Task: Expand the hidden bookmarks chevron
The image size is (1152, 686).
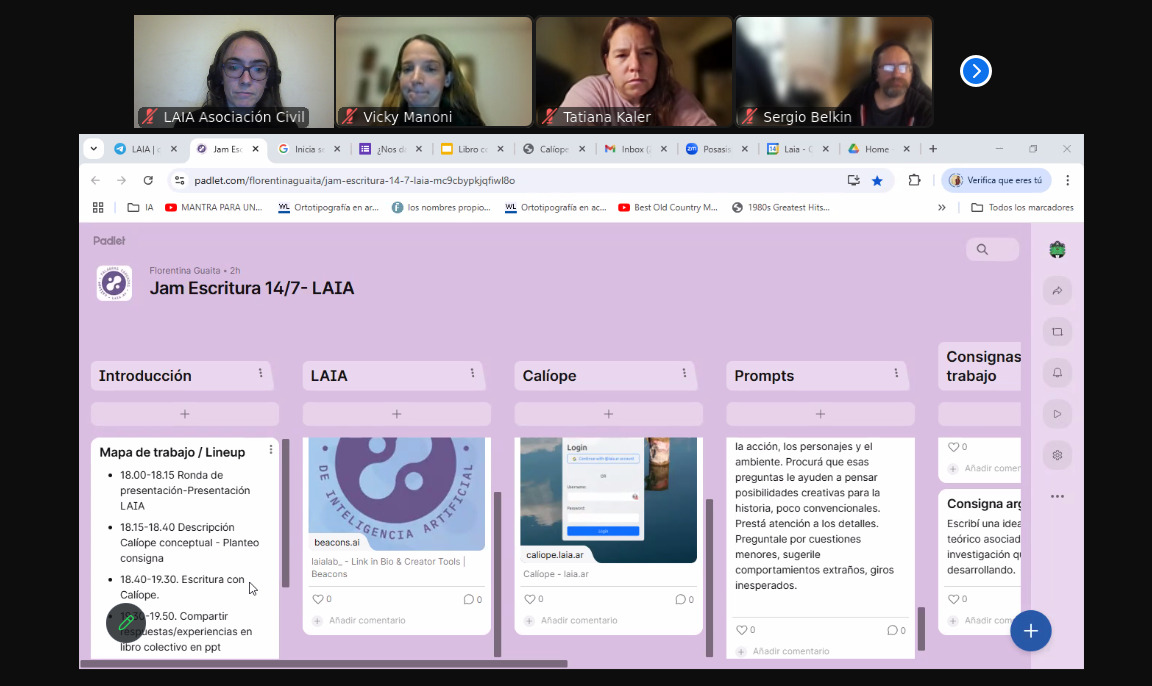Action: click(942, 208)
